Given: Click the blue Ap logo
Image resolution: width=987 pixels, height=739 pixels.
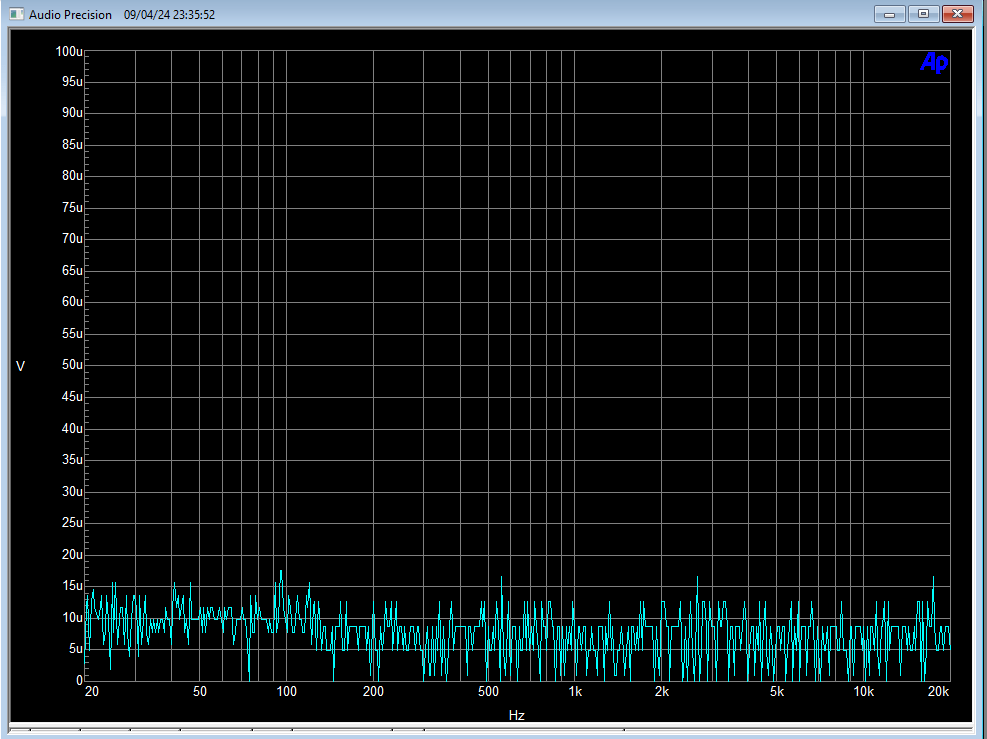Looking at the screenshot, I should click(x=934, y=62).
